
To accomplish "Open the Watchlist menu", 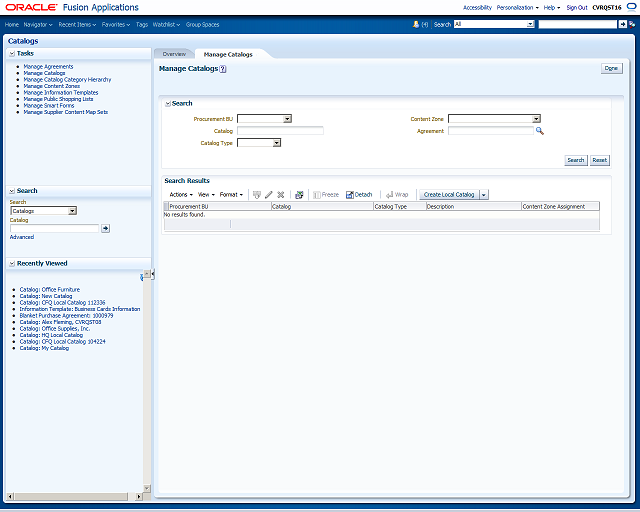I will [x=166, y=25].
